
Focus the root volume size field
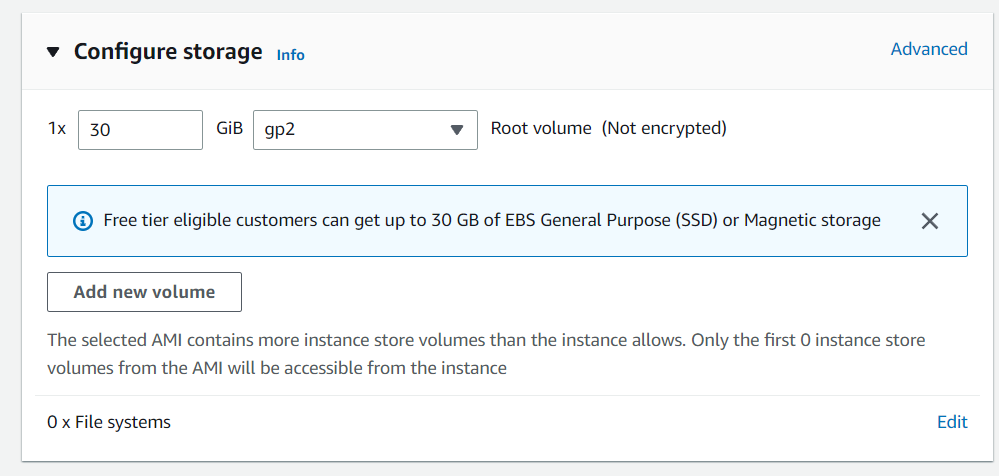pyautogui.click(x=140, y=129)
